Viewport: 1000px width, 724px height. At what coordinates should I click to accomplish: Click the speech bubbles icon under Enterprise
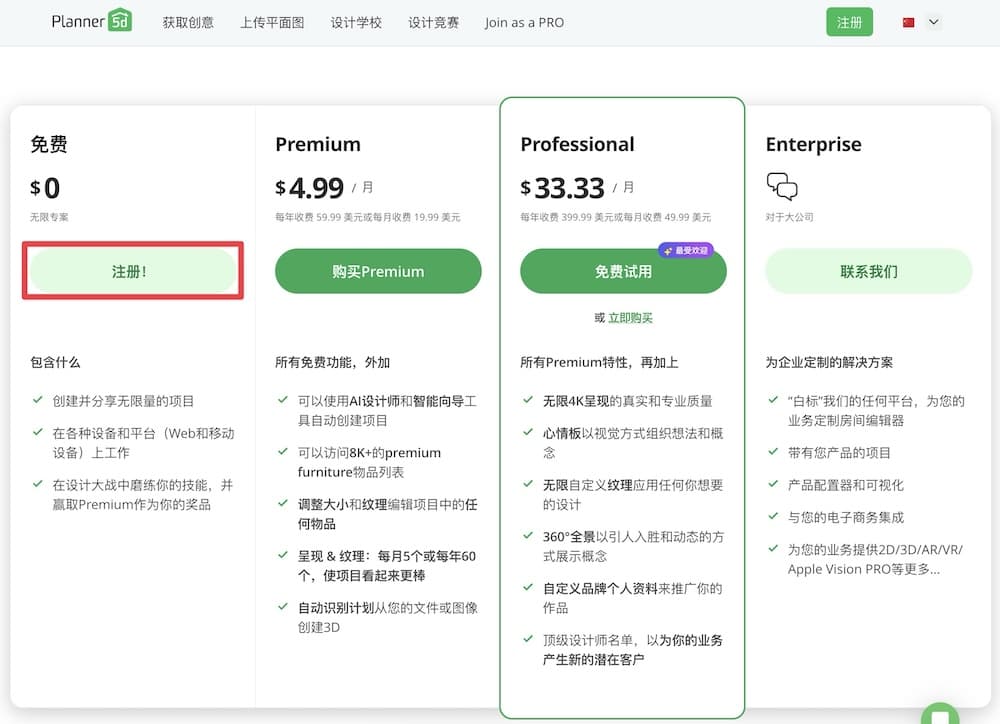[x=781, y=185]
